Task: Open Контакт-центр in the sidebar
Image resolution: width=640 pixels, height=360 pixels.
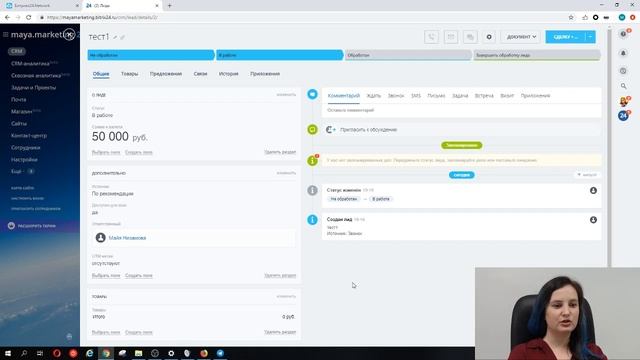Action: tap(29, 136)
